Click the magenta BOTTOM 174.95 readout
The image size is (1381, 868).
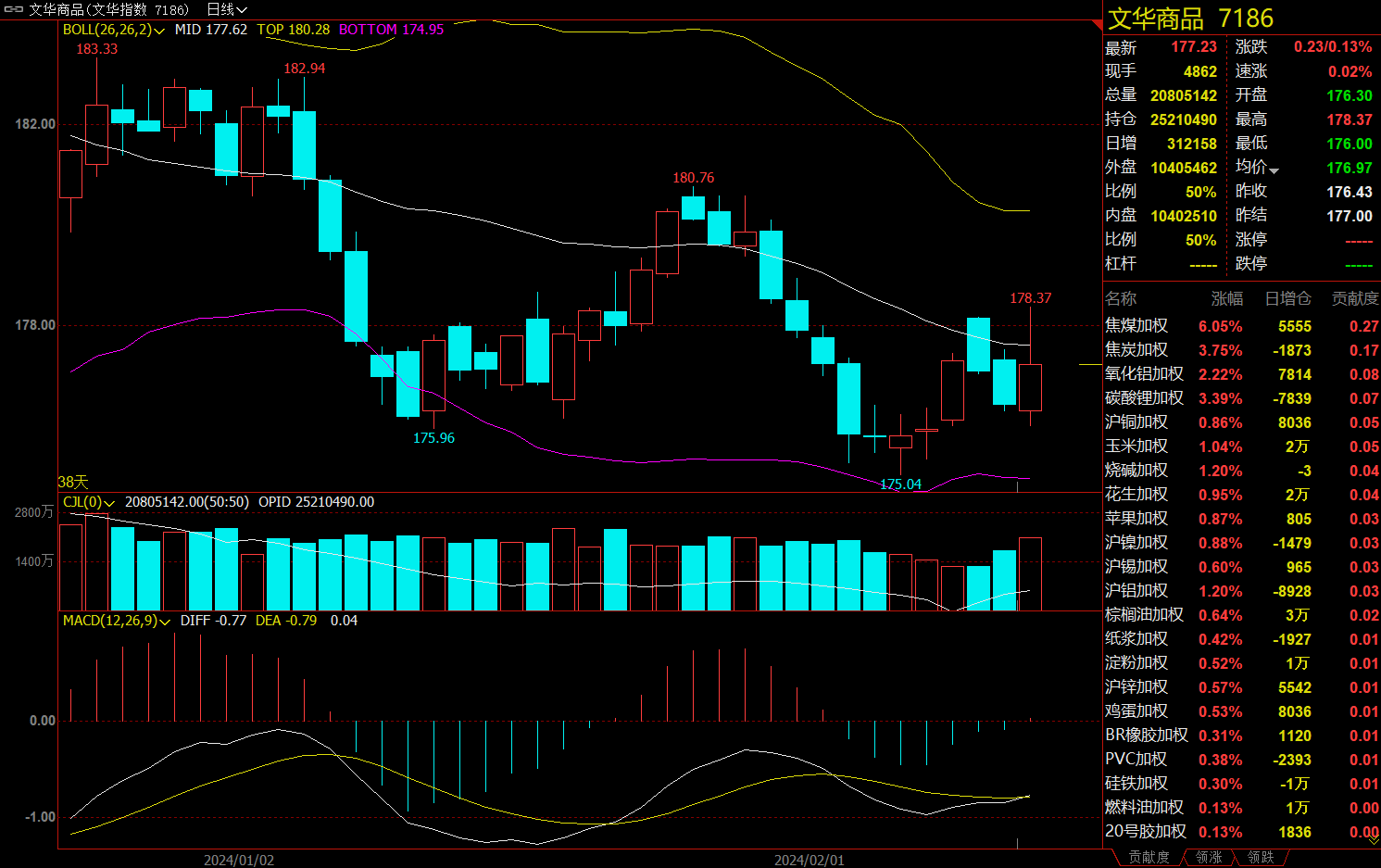pyautogui.click(x=391, y=30)
